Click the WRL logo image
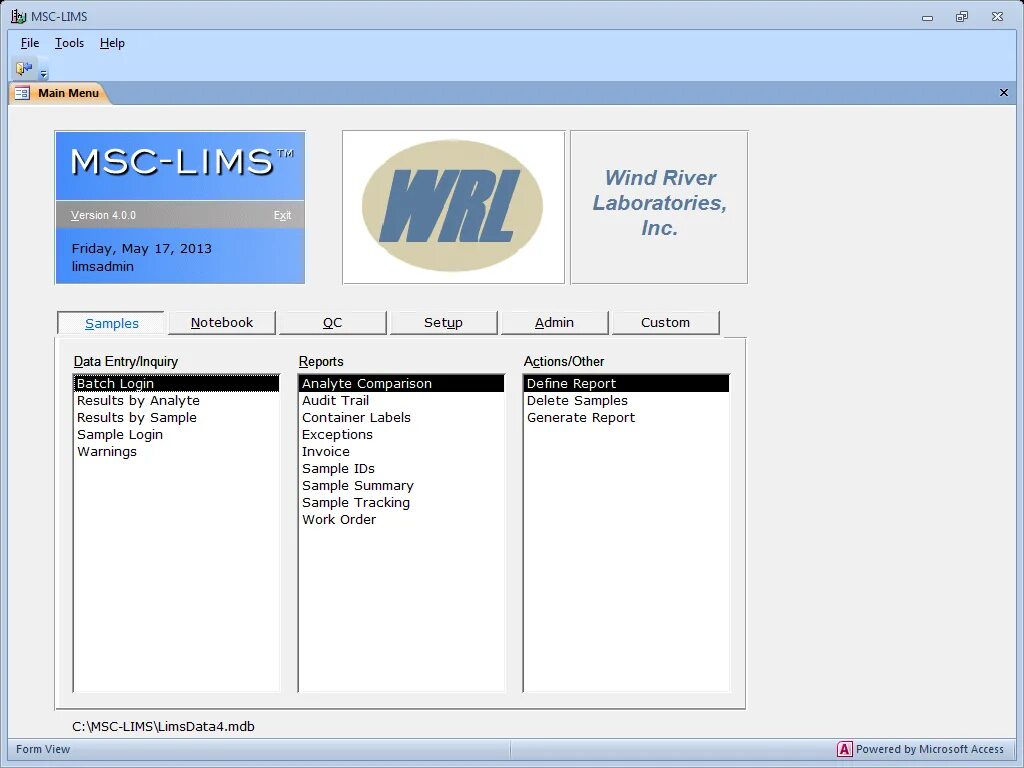Screen dimensions: 1024x768 point(453,207)
